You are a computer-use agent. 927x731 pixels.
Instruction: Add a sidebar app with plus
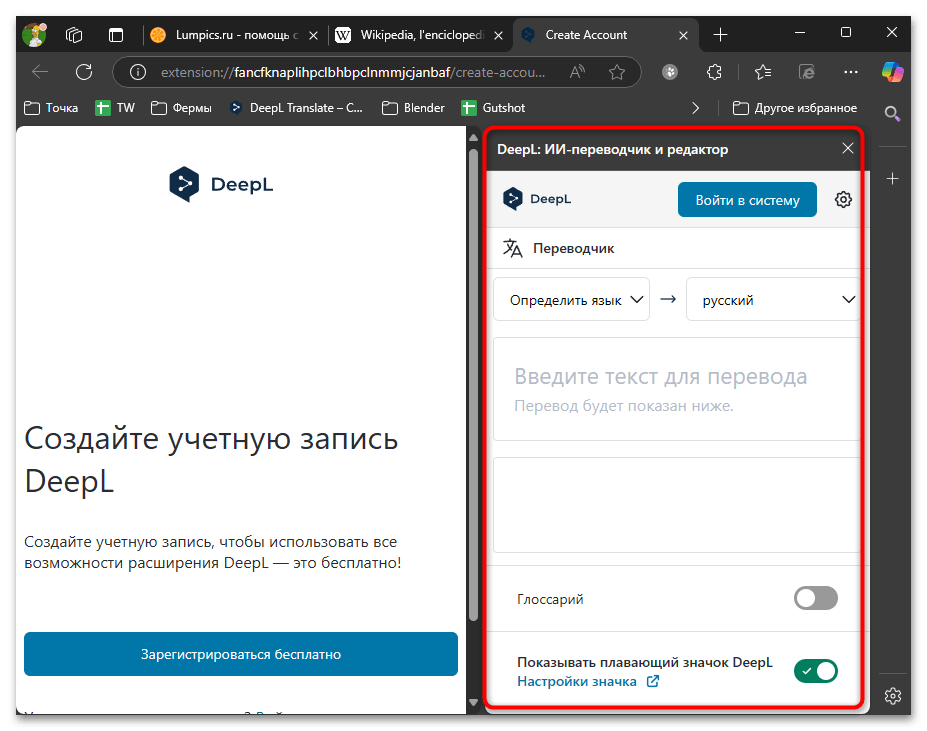point(893,179)
